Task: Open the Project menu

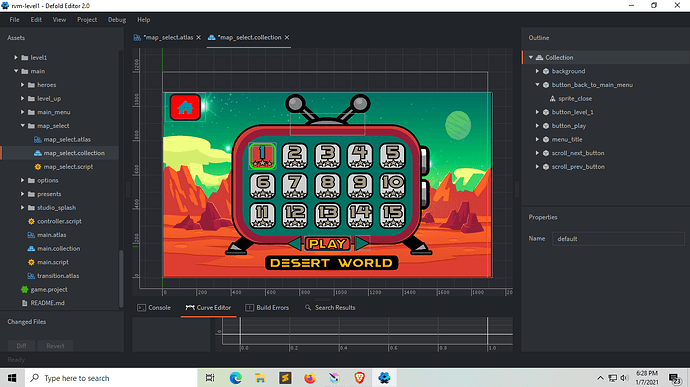Action: coord(87,20)
